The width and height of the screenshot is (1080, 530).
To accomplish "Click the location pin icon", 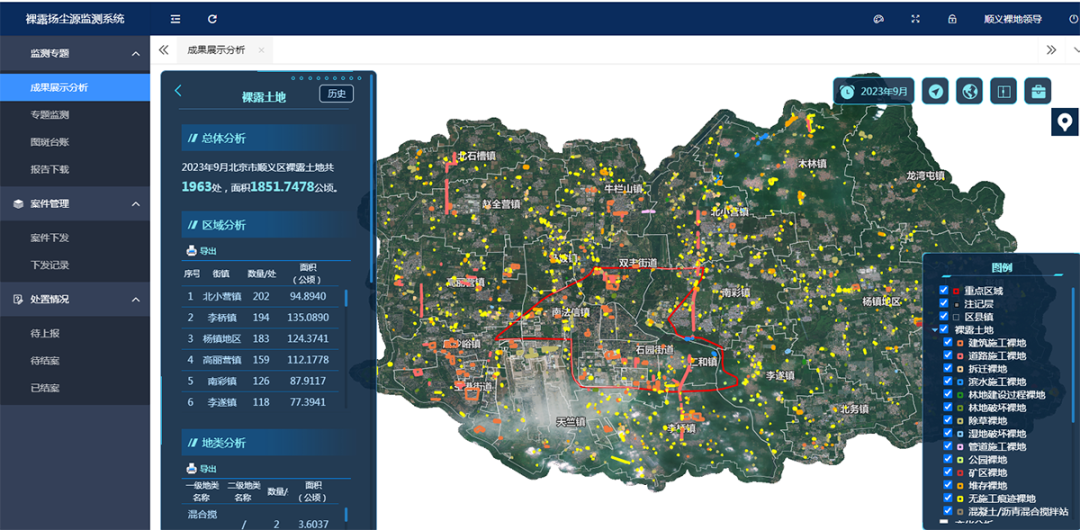I will click(x=1065, y=122).
